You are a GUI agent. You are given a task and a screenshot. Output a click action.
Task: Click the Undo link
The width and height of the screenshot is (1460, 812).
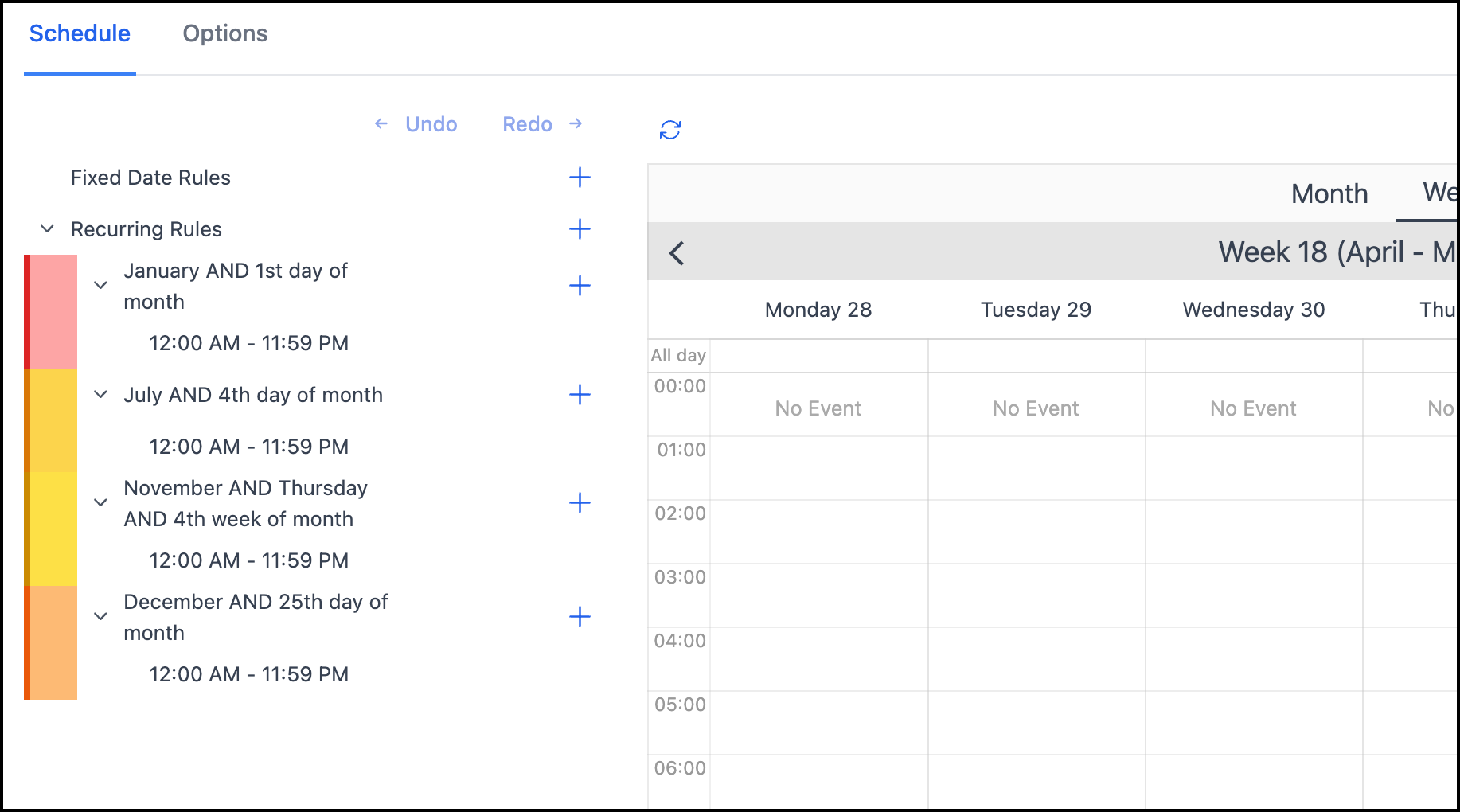pyautogui.click(x=431, y=124)
